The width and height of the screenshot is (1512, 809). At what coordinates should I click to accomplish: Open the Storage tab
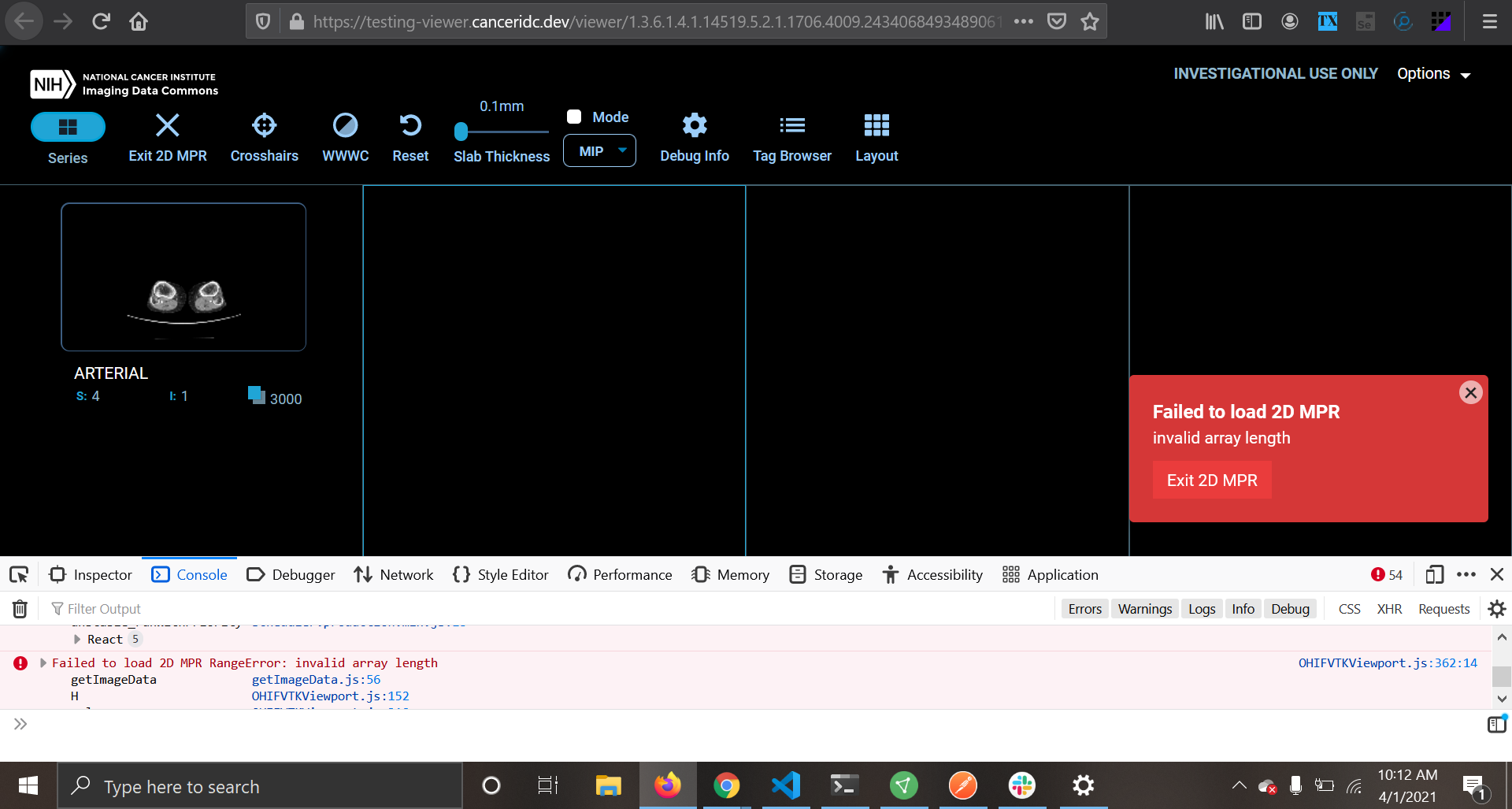(826, 575)
